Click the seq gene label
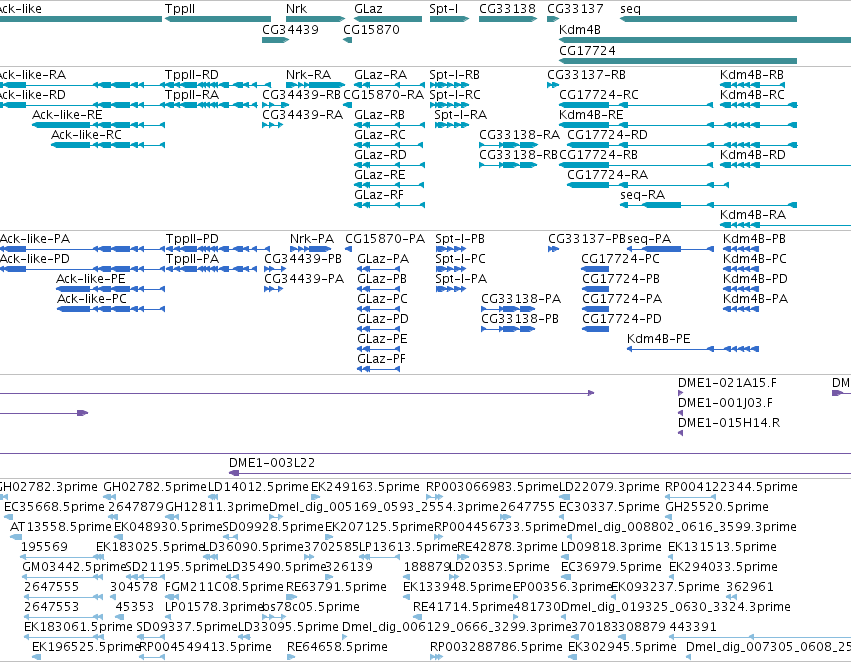 click(630, 9)
